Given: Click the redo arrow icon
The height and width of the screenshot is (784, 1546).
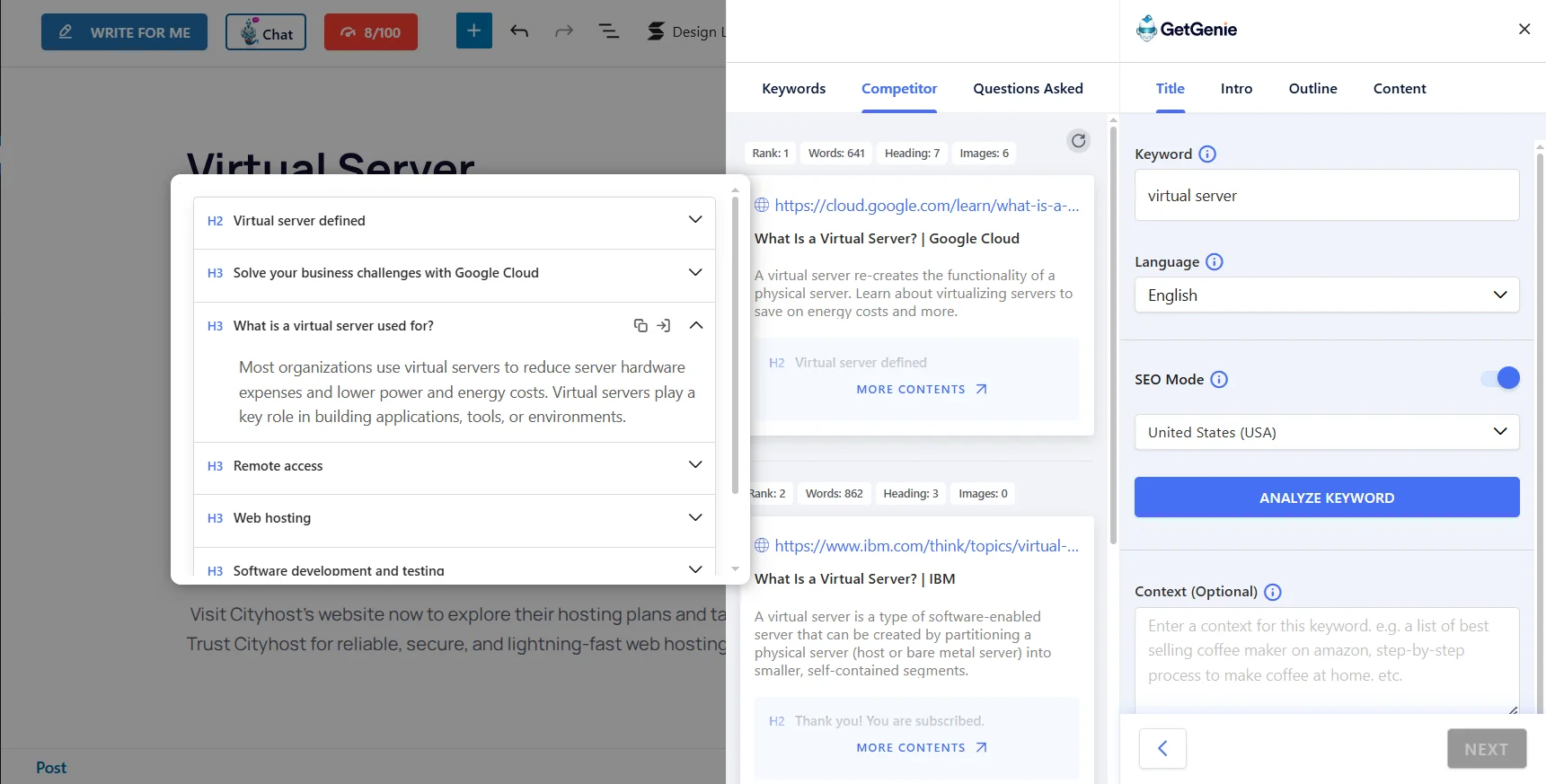Looking at the screenshot, I should coord(564,31).
